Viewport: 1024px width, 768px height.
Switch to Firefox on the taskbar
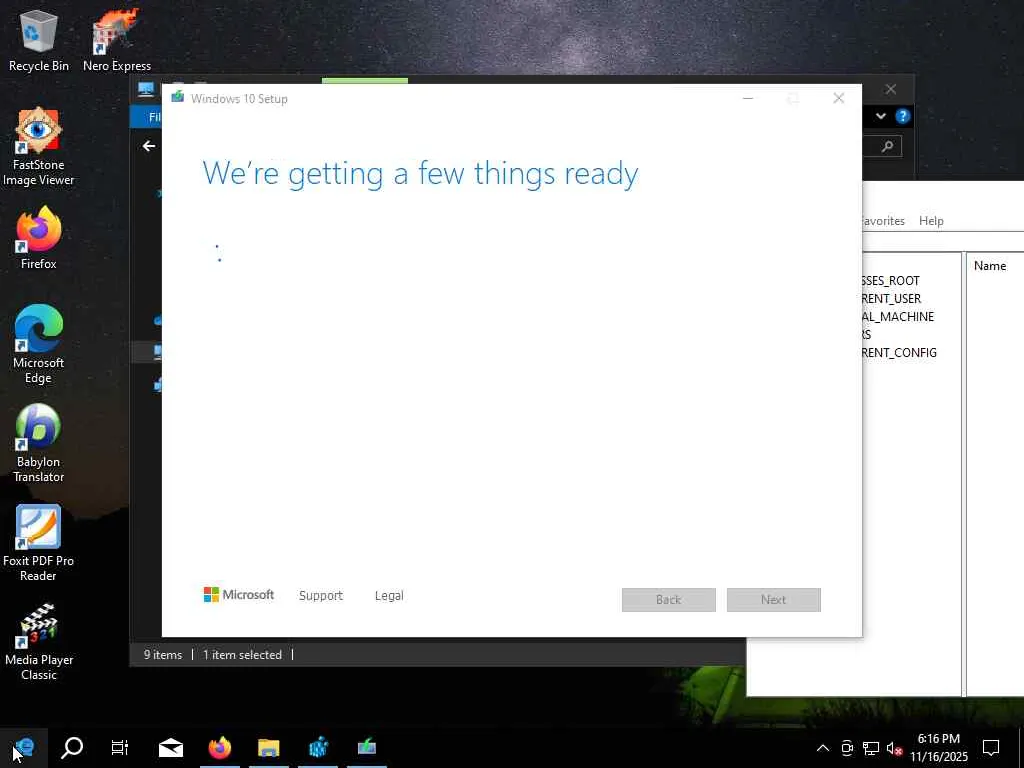(219, 748)
